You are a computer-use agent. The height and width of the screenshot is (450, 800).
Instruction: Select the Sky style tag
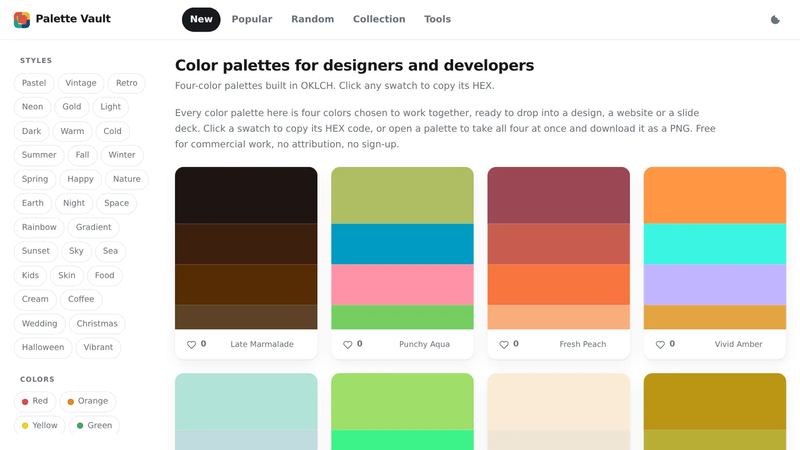[x=76, y=251]
